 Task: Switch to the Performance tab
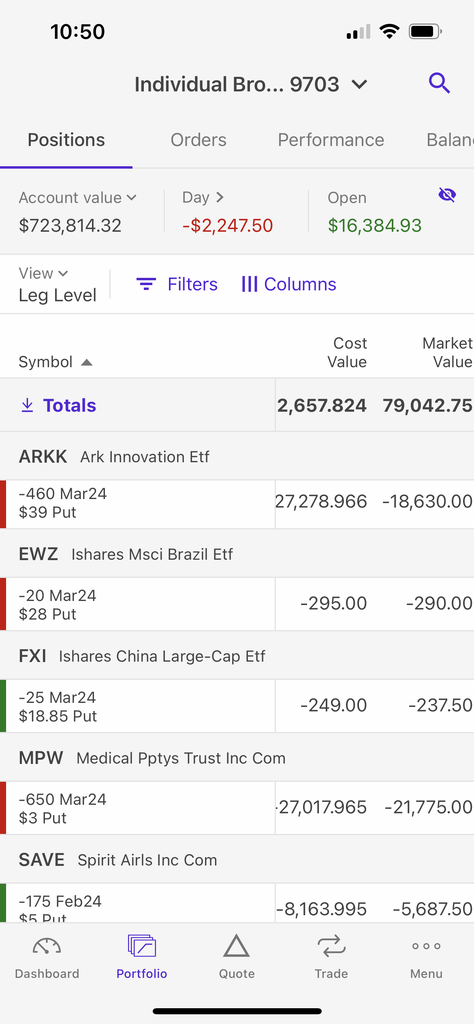[331, 140]
